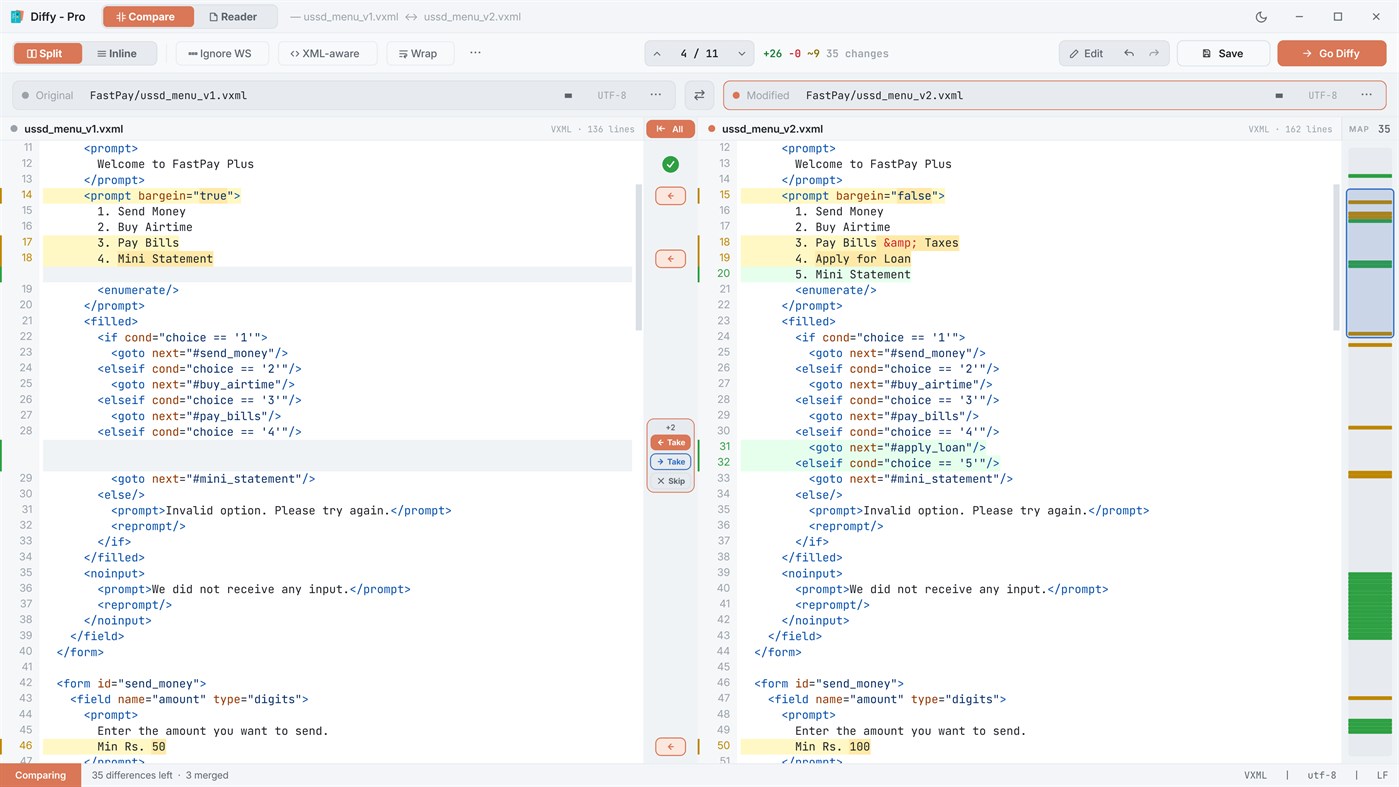
Task: Open options ellipsis for the Original file
Action: [x=656, y=95]
